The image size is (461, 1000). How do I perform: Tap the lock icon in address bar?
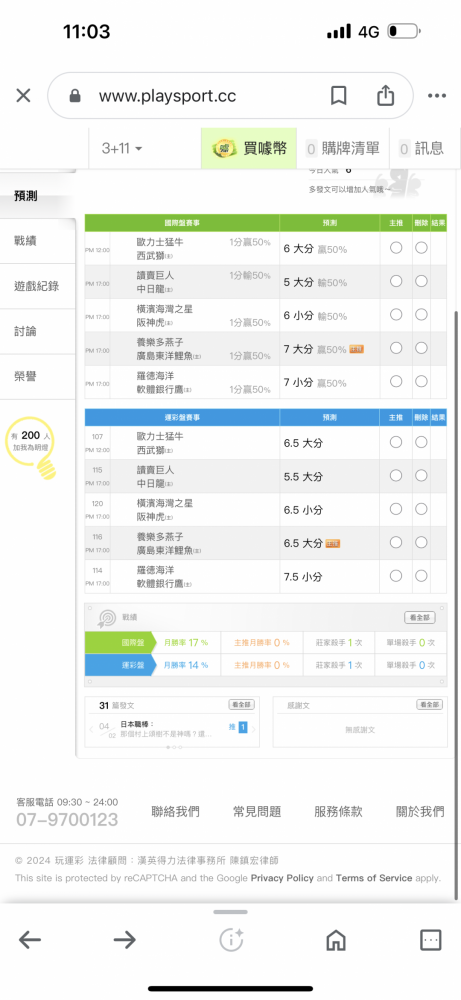tap(75, 96)
